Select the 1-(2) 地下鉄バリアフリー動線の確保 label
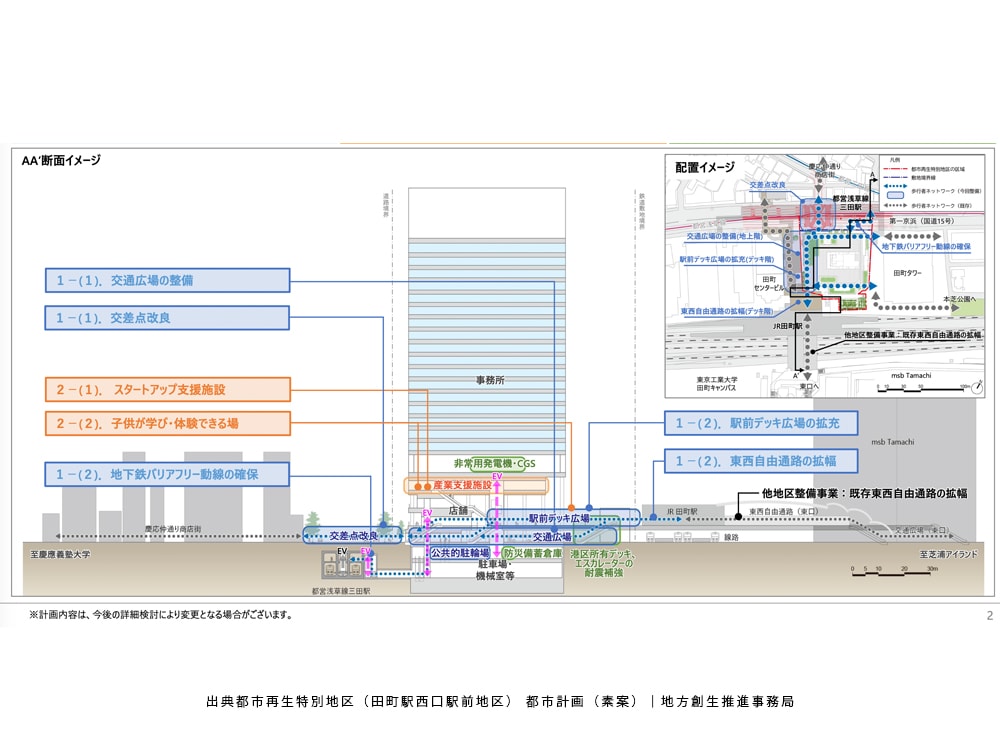 167,474
